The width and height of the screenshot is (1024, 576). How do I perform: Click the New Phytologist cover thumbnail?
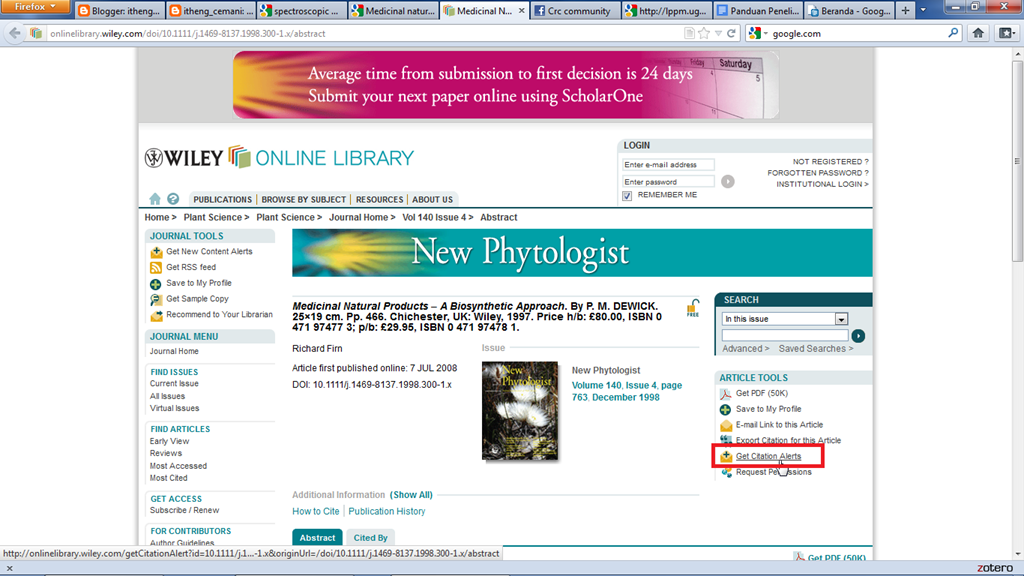click(x=520, y=411)
